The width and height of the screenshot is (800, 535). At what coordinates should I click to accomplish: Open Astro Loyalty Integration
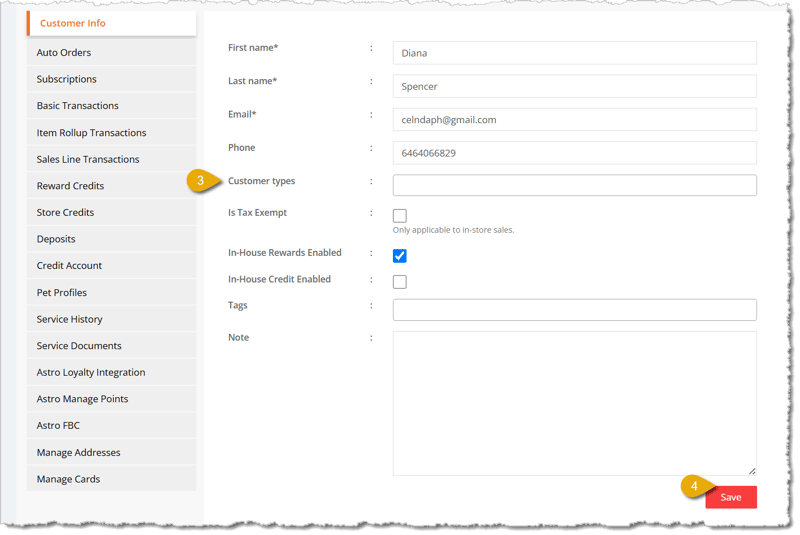(111, 372)
